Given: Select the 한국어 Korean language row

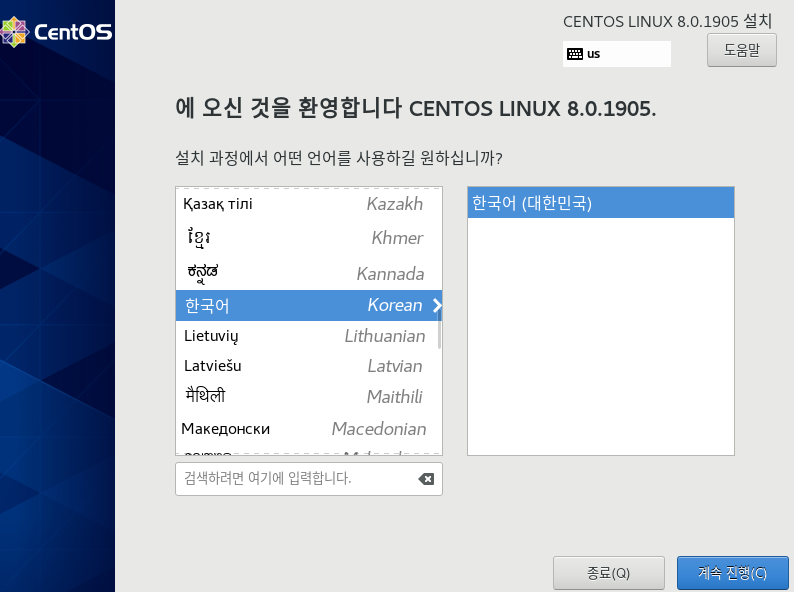Looking at the screenshot, I should pos(309,305).
